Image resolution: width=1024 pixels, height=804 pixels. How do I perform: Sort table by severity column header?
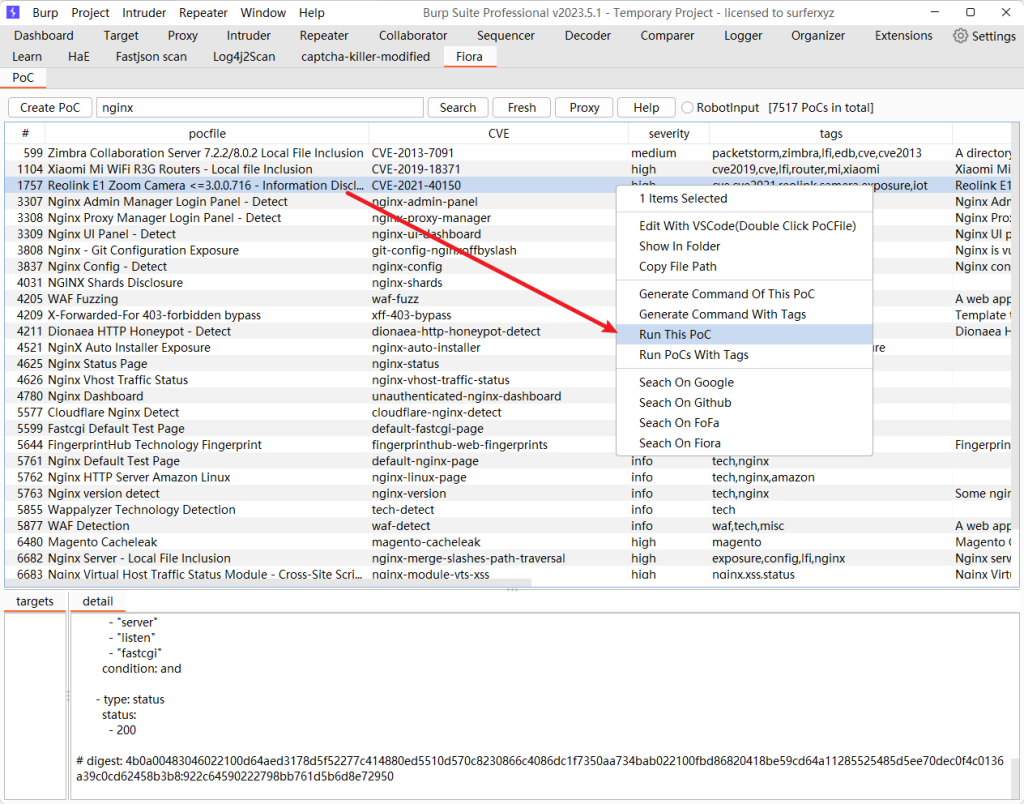[669, 134]
